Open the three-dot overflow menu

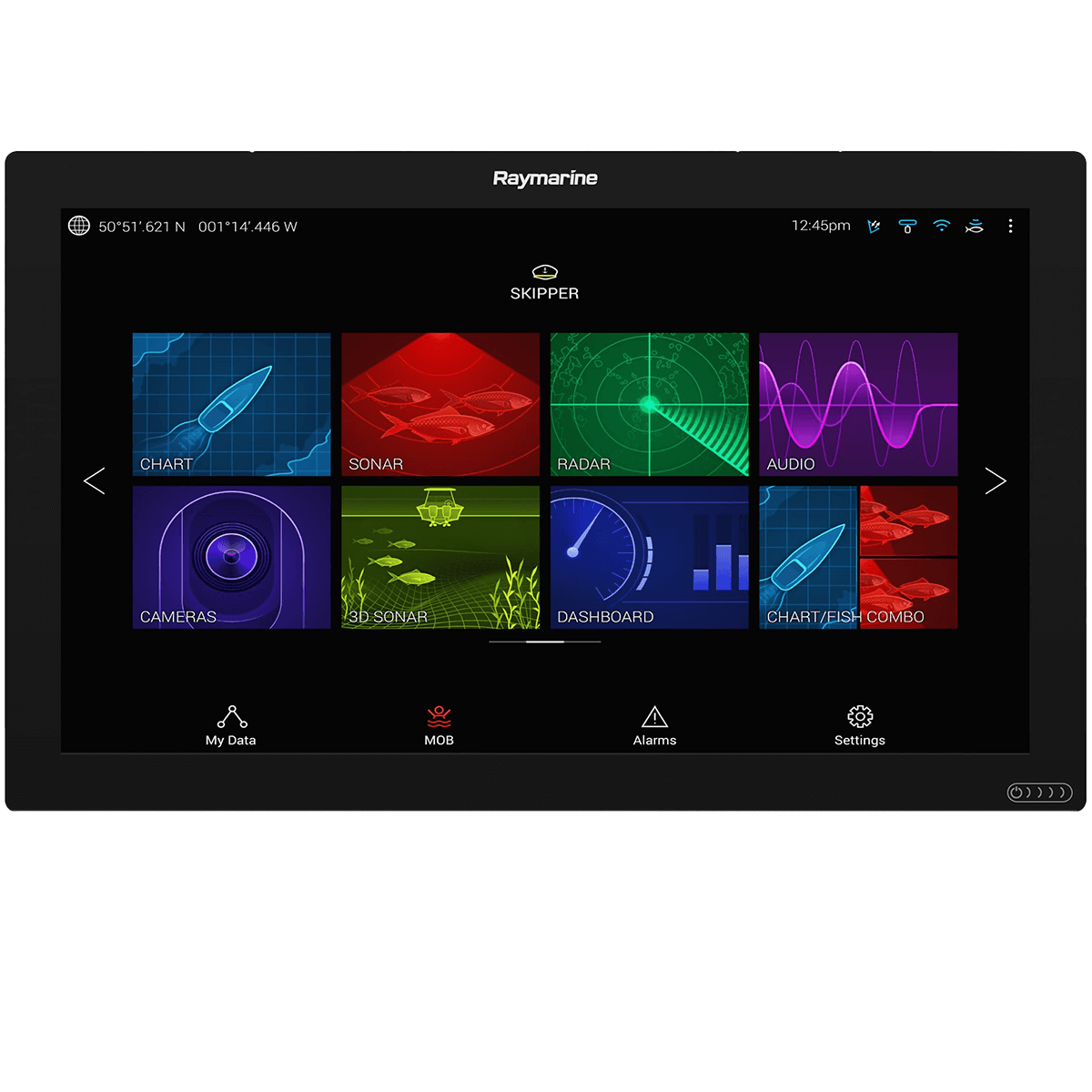pyautogui.click(x=1010, y=226)
